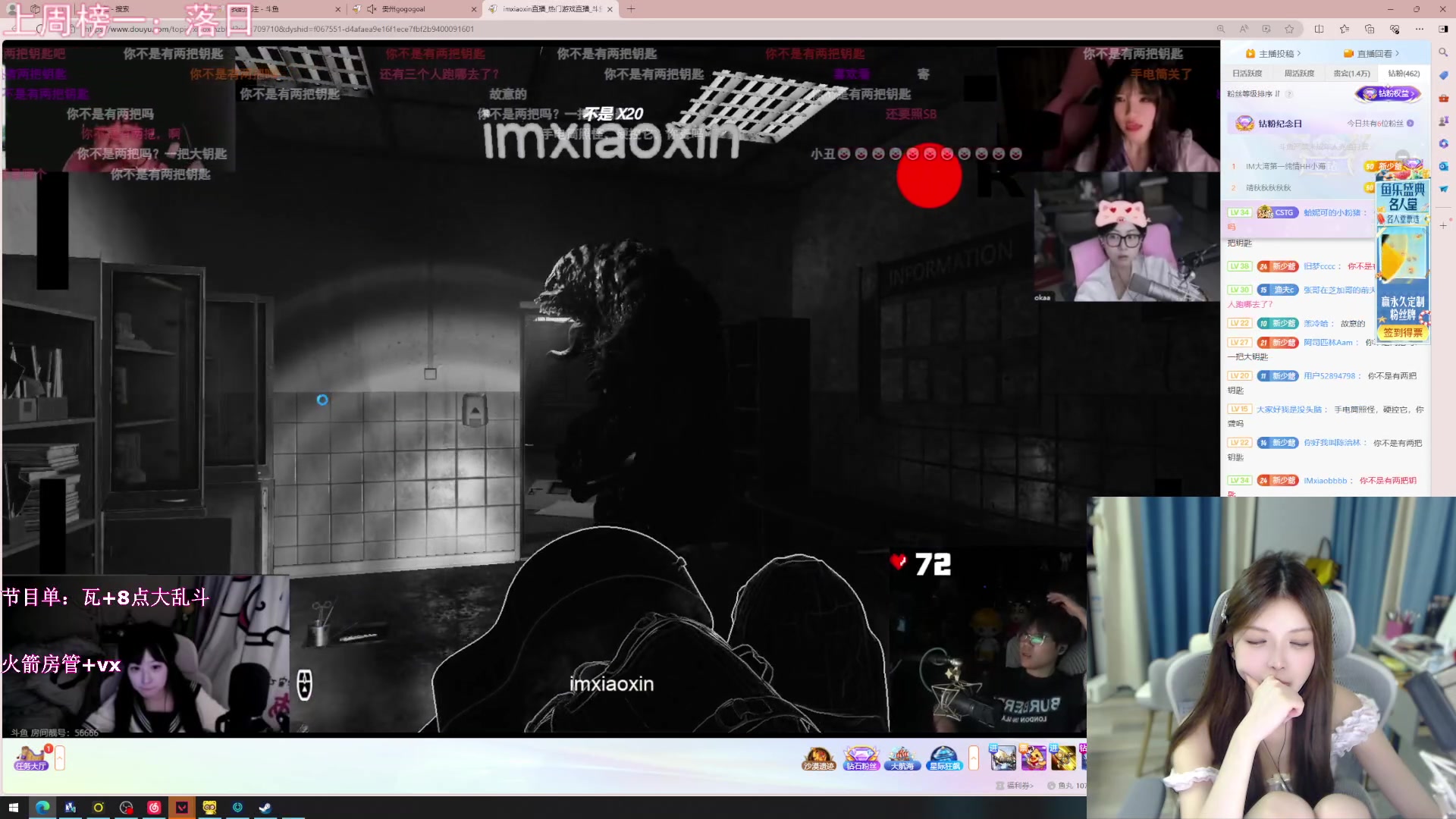Toggle split screen in browser toolbar
The width and height of the screenshot is (1456, 819).
click(1319, 29)
